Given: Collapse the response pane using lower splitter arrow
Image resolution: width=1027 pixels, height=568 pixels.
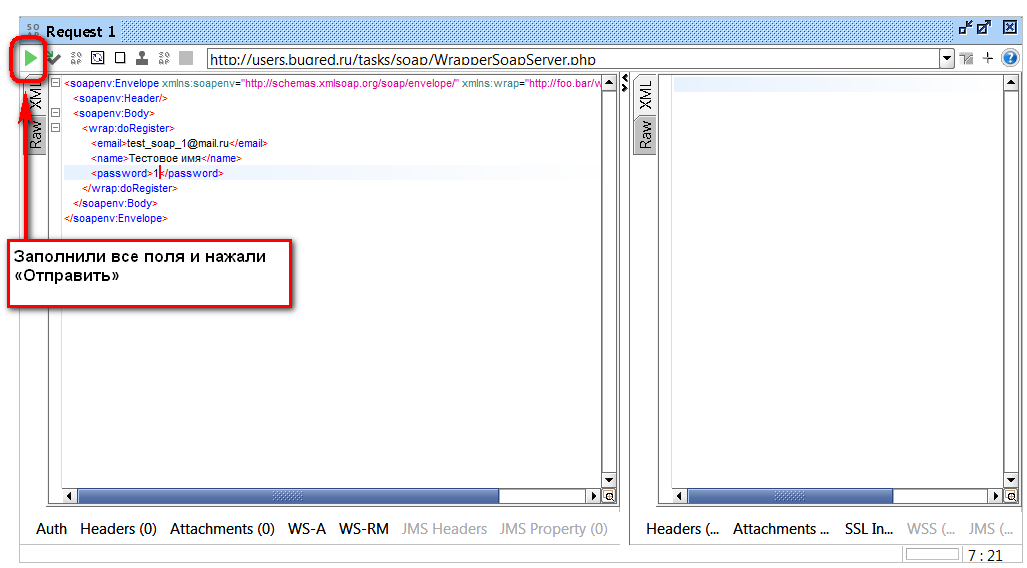Looking at the screenshot, I should 624,86.
